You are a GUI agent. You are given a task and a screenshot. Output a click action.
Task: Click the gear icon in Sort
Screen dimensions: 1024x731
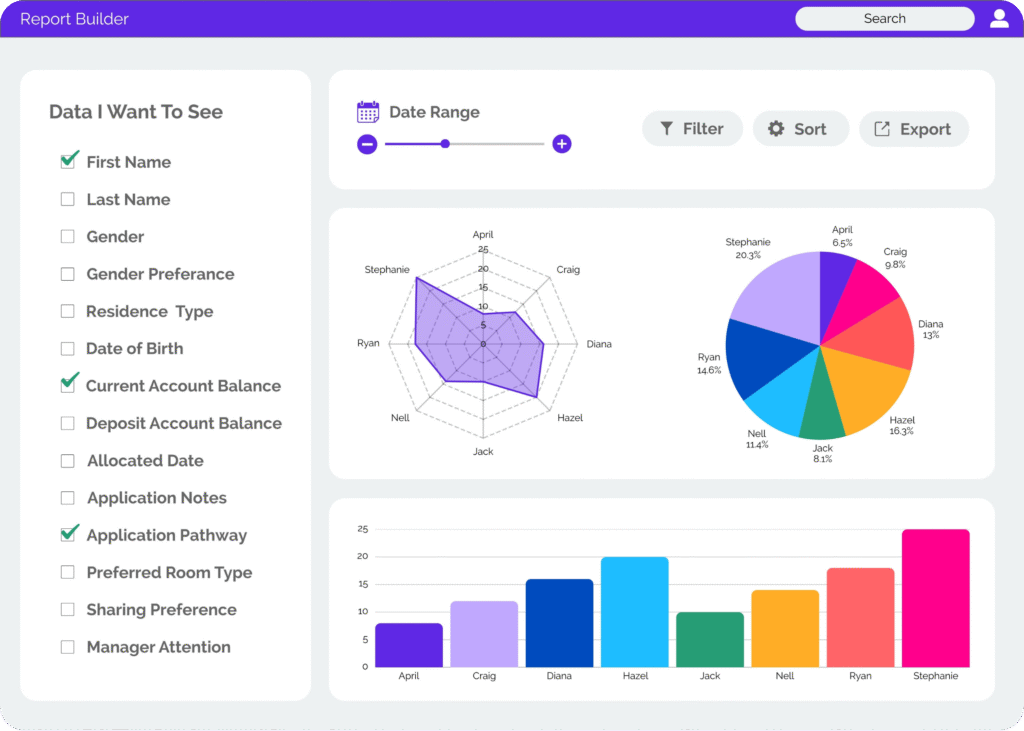pyautogui.click(x=776, y=129)
